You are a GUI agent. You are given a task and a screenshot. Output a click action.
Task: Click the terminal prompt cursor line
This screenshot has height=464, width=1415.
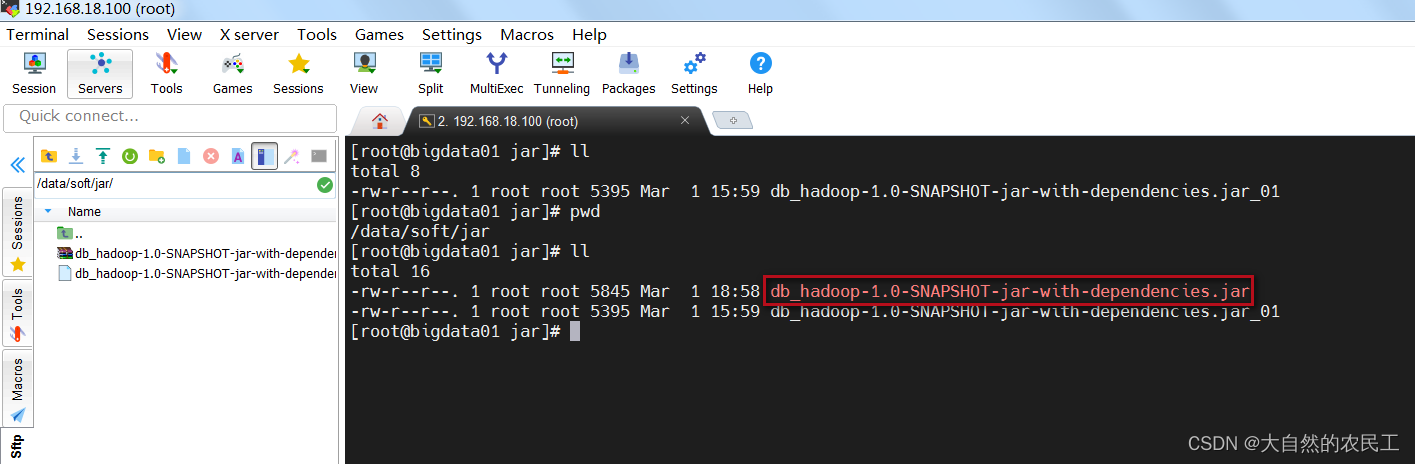pos(465,331)
